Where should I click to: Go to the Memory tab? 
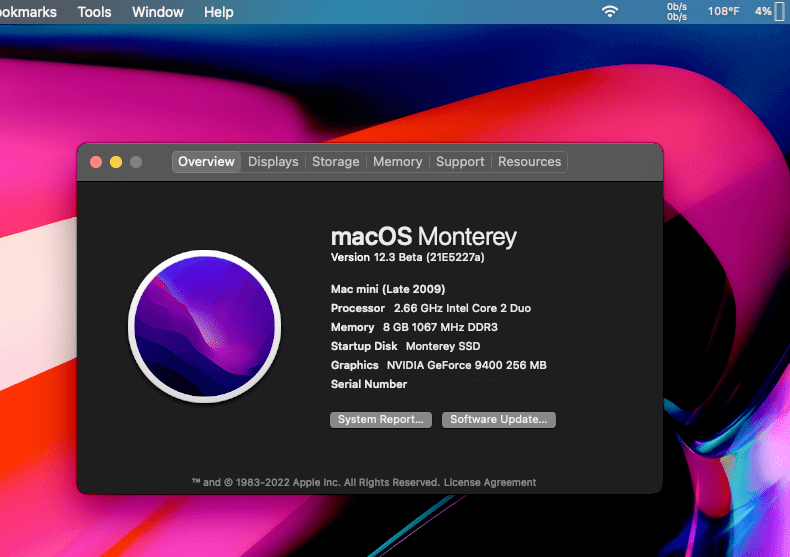(x=398, y=162)
